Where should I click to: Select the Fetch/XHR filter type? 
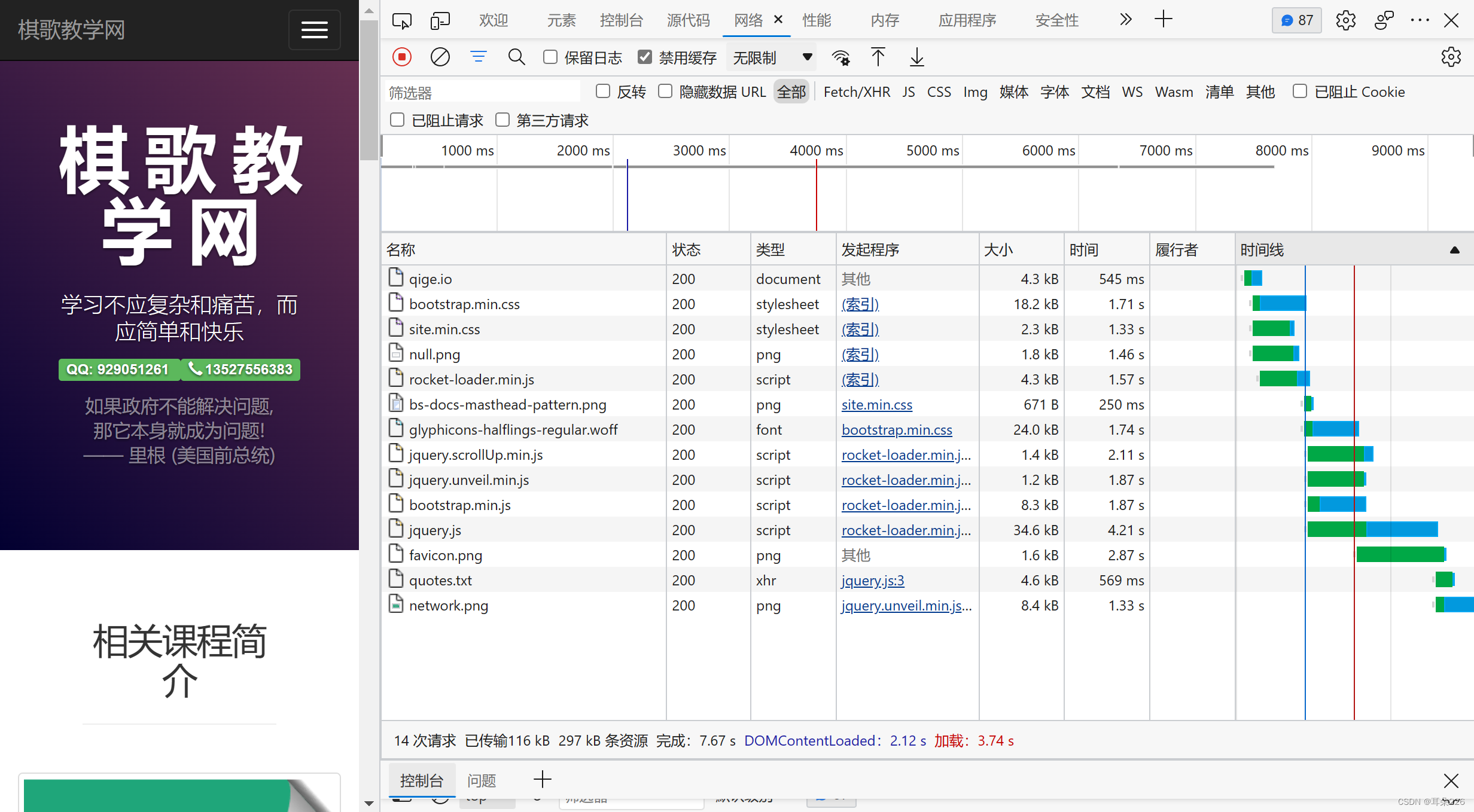coord(856,92)
